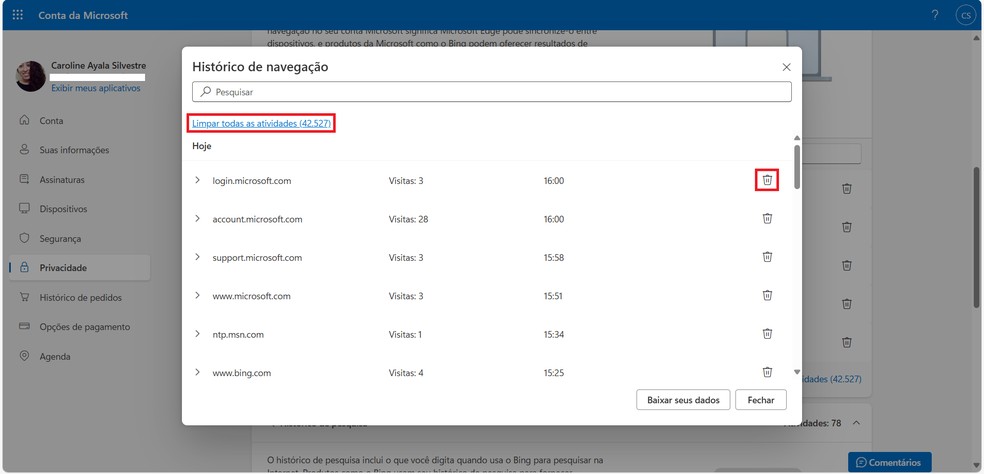Delete the www.microsoft.com history entry

(767, 295)
